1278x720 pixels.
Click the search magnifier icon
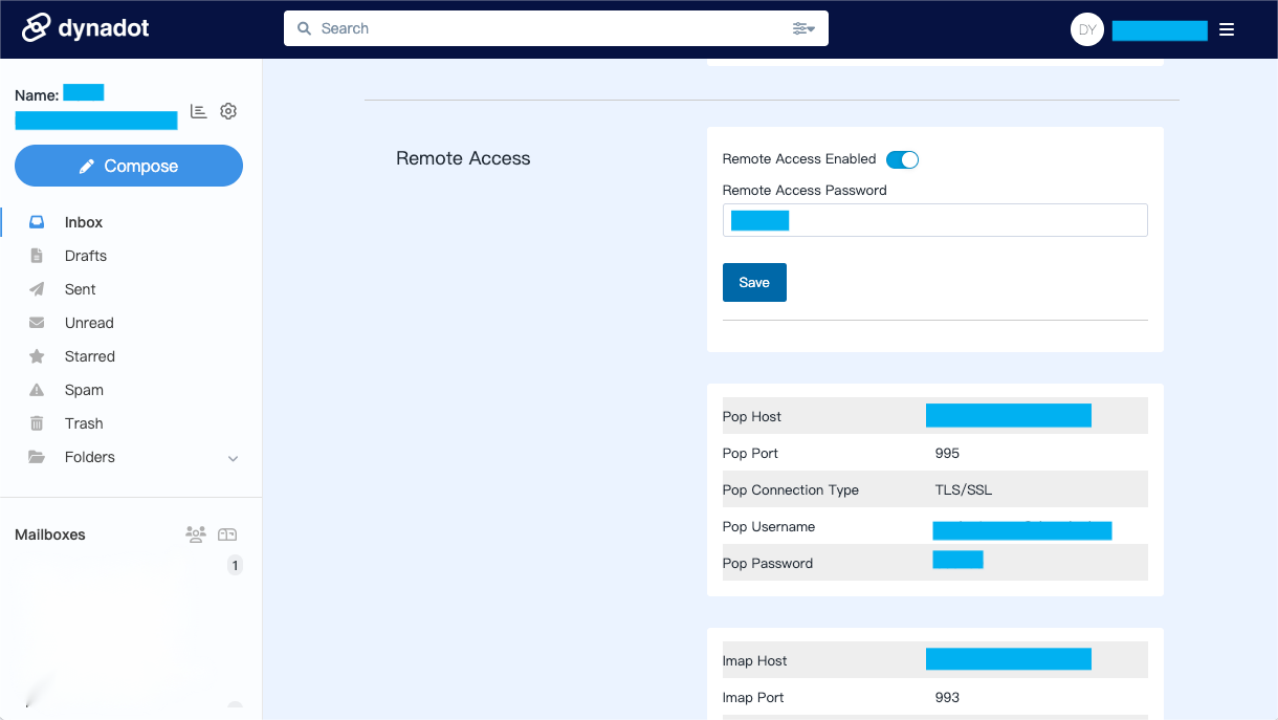304,29
